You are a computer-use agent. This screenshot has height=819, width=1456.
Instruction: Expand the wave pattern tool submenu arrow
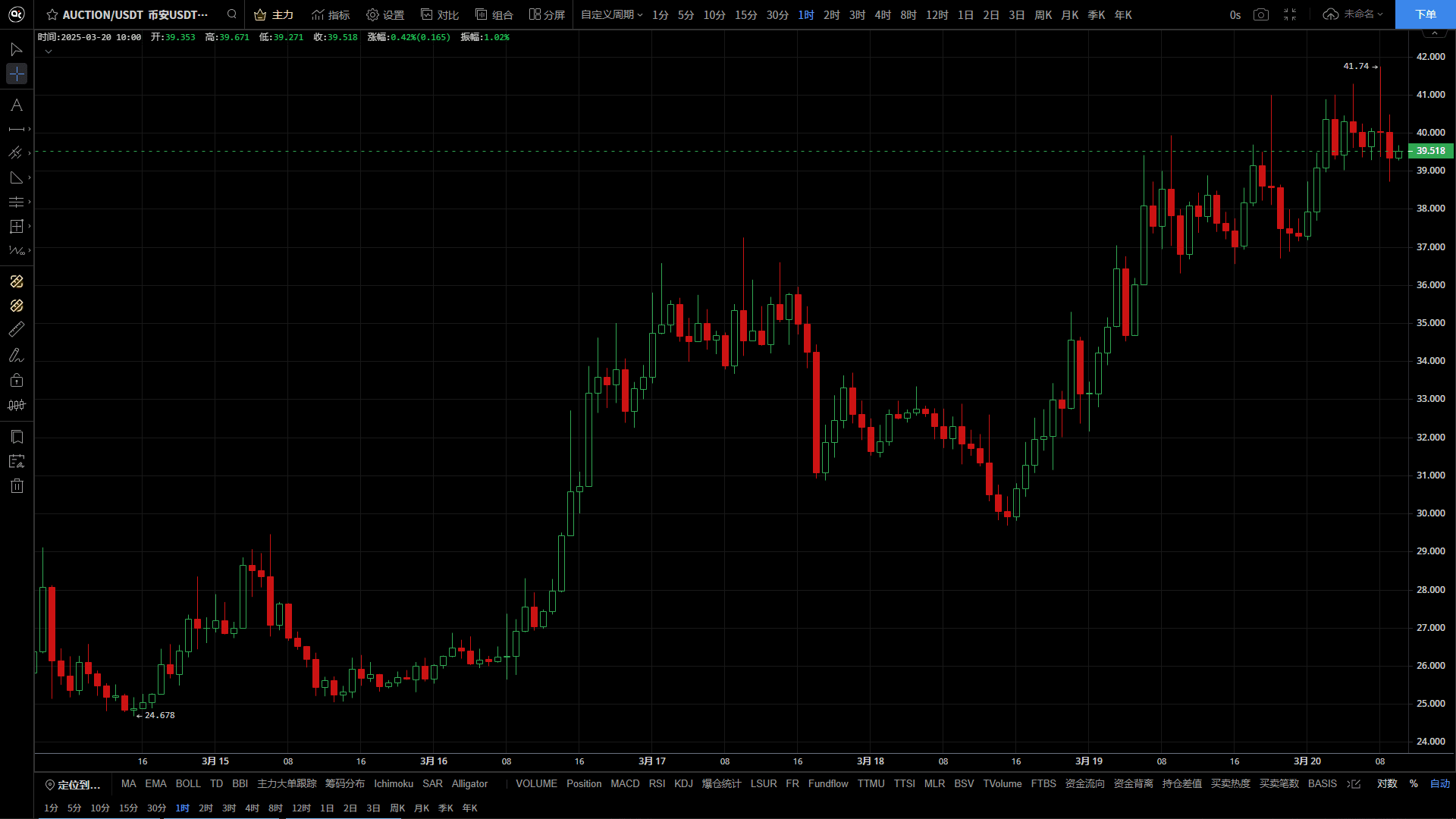(30, 250)
